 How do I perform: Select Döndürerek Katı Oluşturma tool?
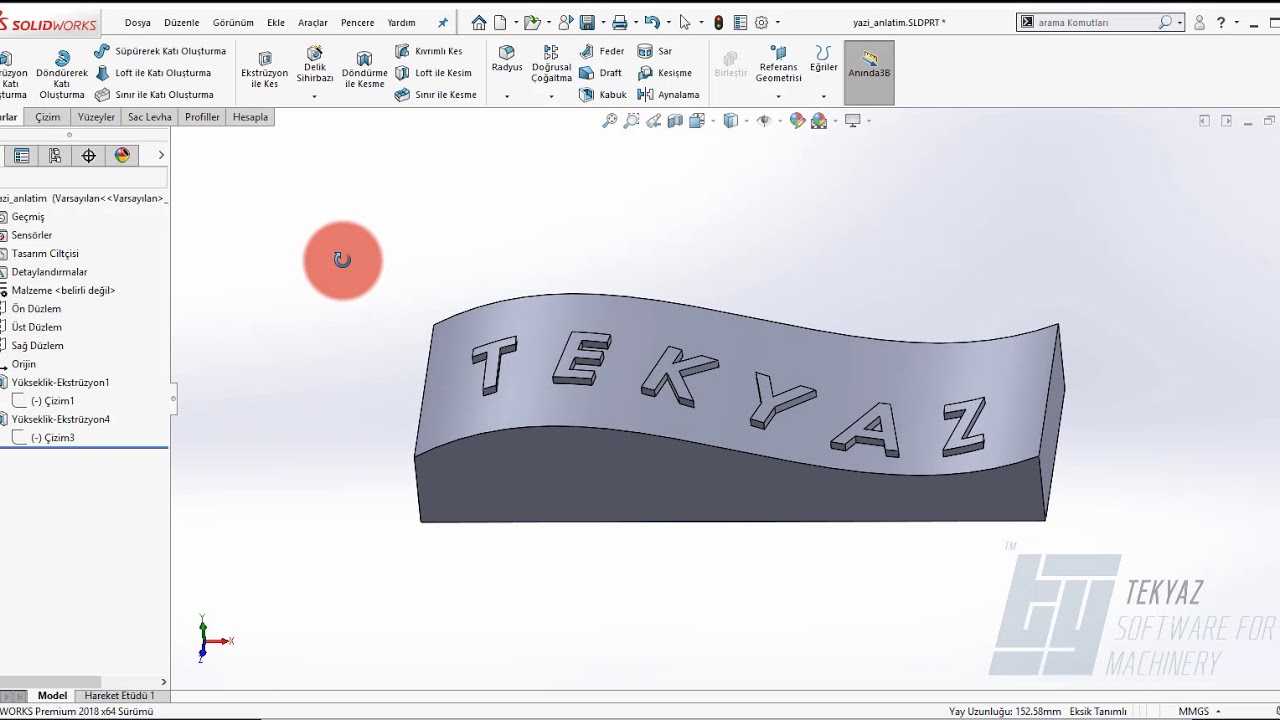[x=62, y=75]
